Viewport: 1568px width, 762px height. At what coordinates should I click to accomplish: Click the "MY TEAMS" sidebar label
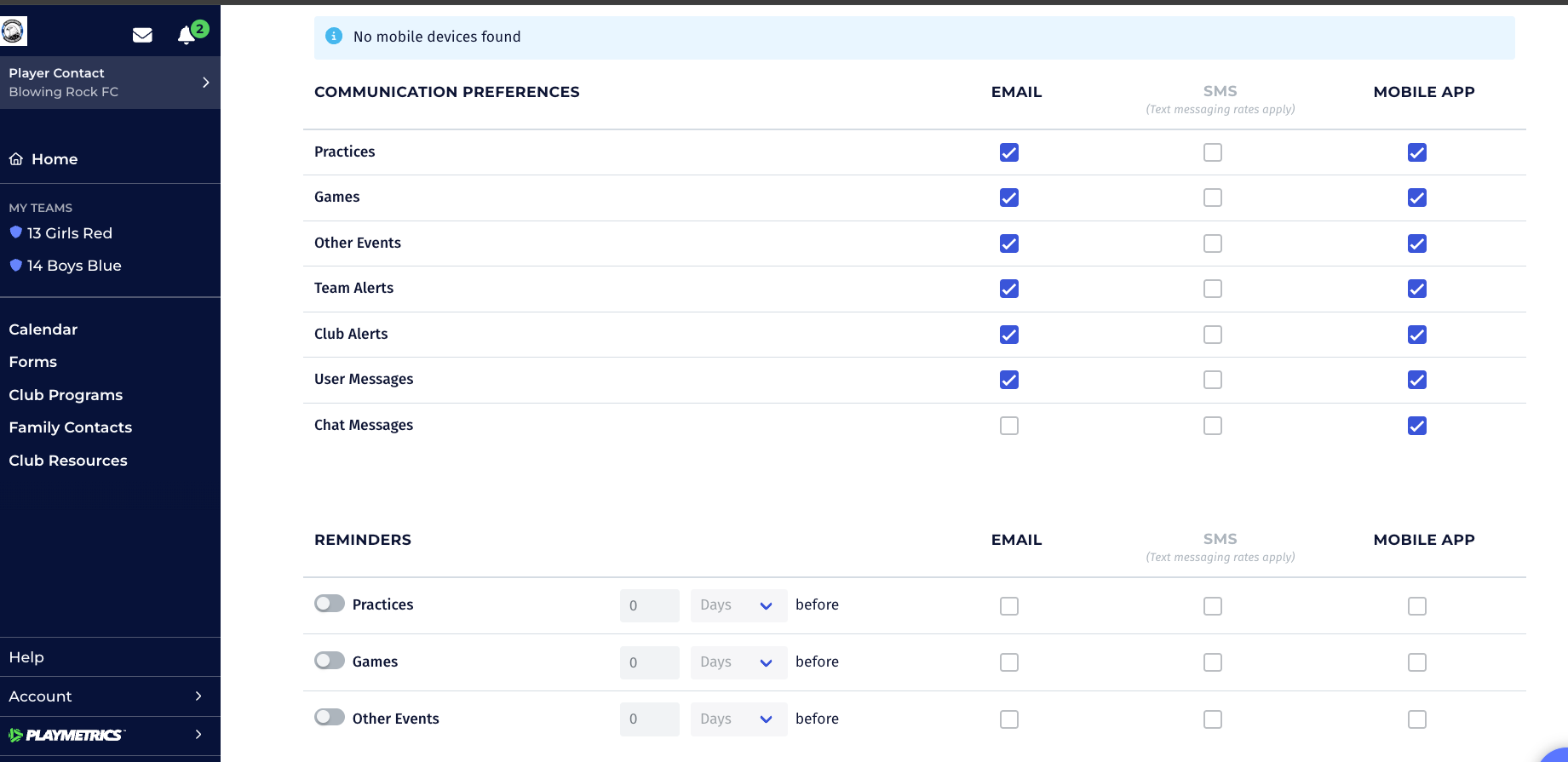(x=41, y=208)
